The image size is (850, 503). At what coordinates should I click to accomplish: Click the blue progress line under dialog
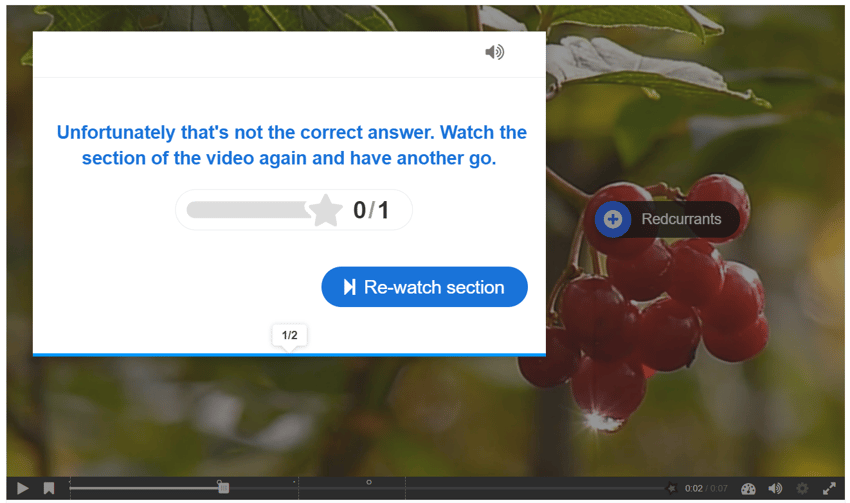tap(289, 355)
